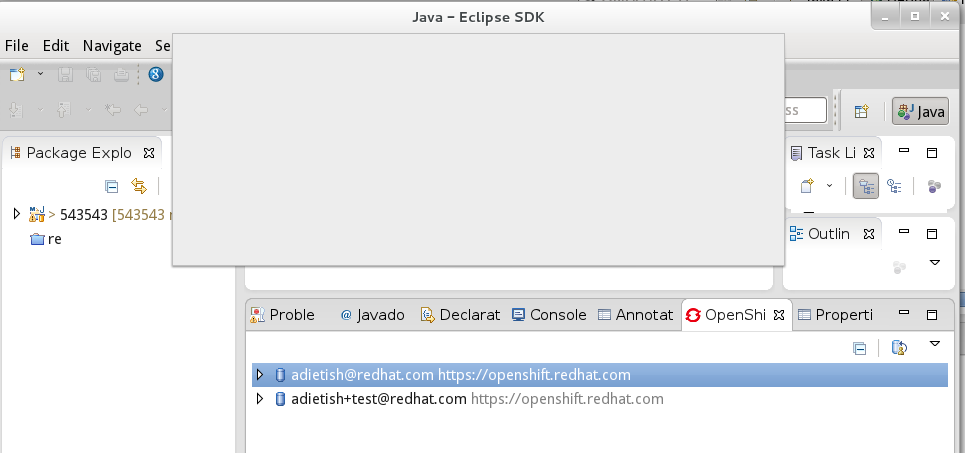Switch to the Console tab
Viewport: 965px width, 453px height.
point(549,315)
